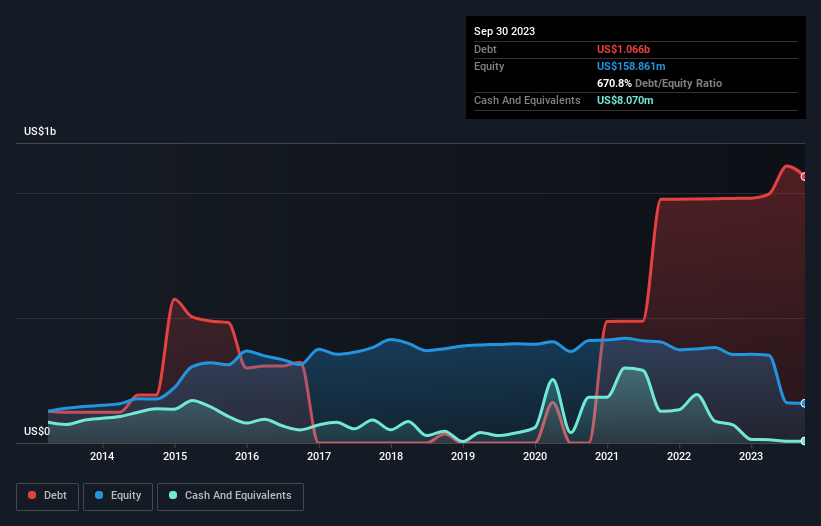
Task: Click the 2022 x-axis label
Action: click(x=679, y=456)
